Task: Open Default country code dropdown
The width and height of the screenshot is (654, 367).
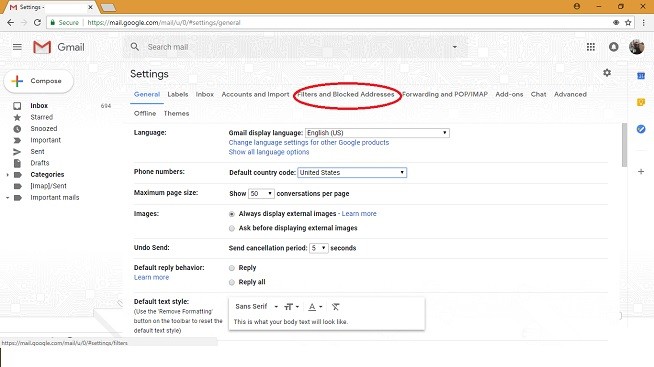Action: pos(352,173)
